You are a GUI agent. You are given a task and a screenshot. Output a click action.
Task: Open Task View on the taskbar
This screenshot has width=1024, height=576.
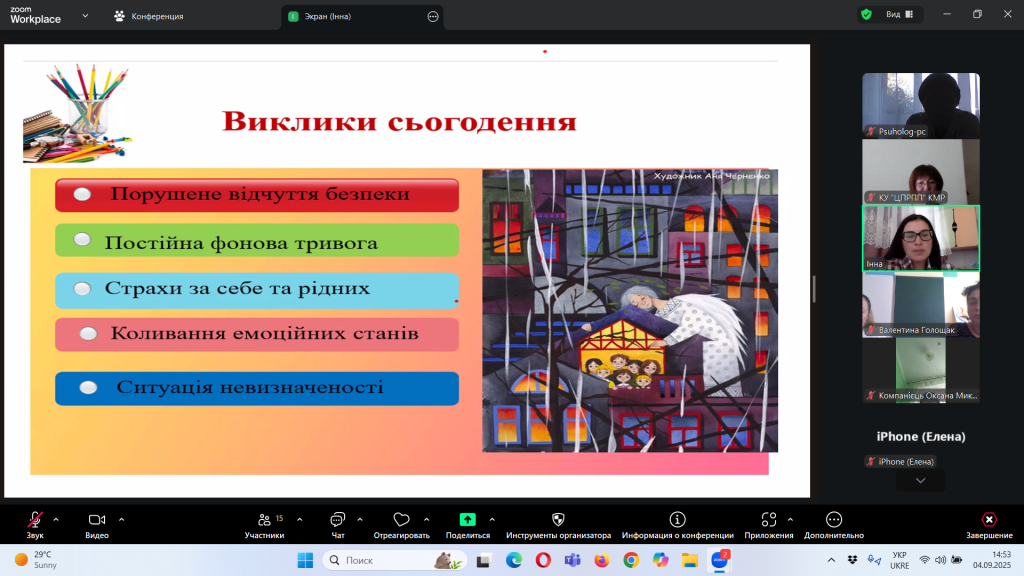tap(483, 560)
